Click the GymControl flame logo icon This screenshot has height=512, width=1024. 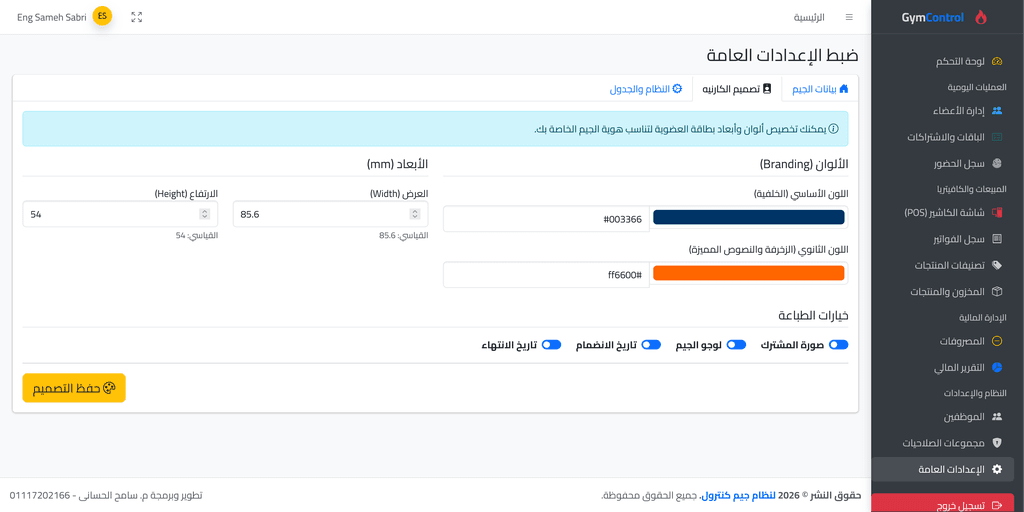980,18
